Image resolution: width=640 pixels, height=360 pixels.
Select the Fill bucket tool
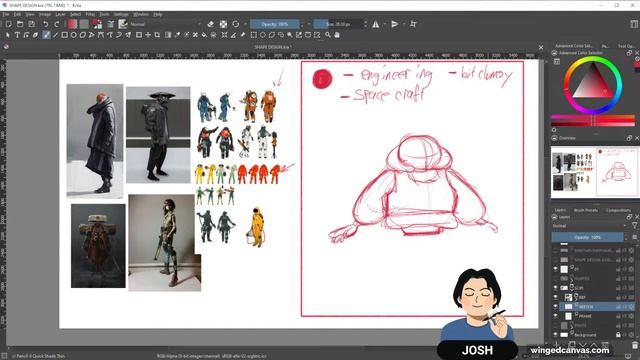click(x=204, y=35)
